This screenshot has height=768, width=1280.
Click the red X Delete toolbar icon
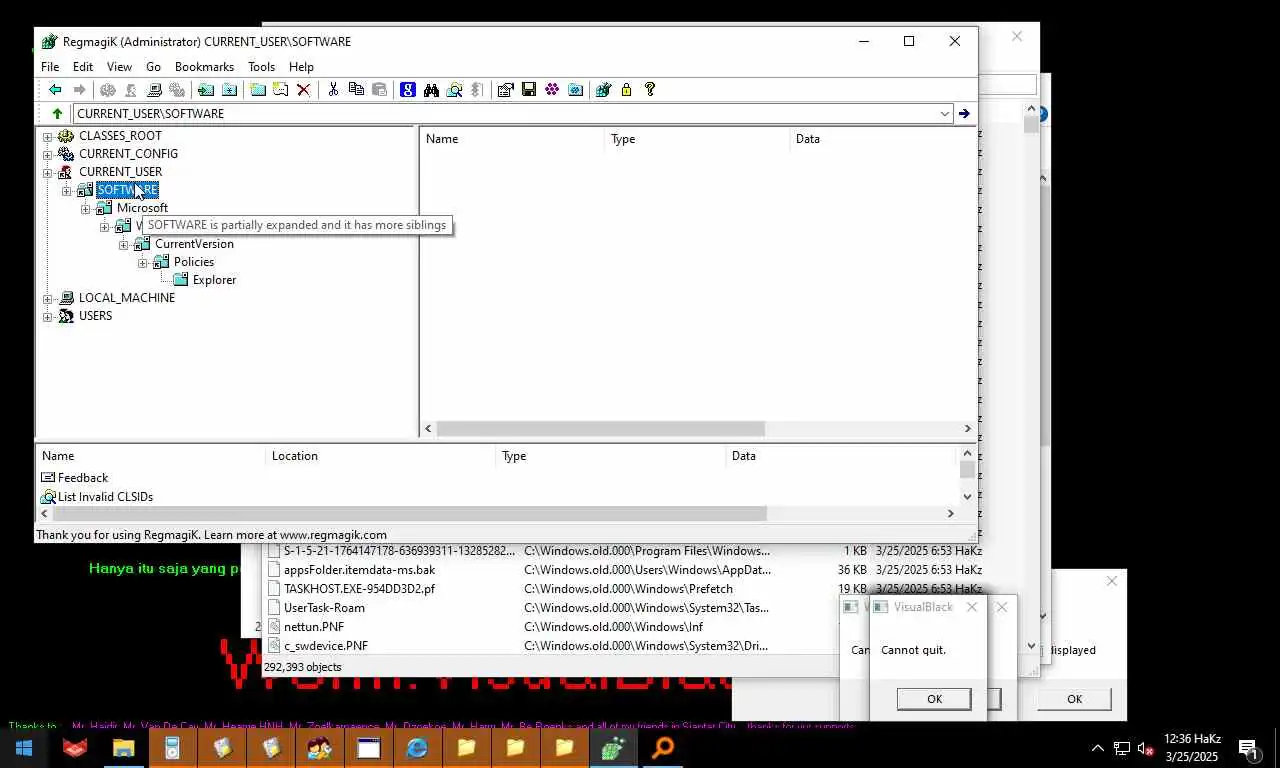pyautogui.click(x=304, y=90)
